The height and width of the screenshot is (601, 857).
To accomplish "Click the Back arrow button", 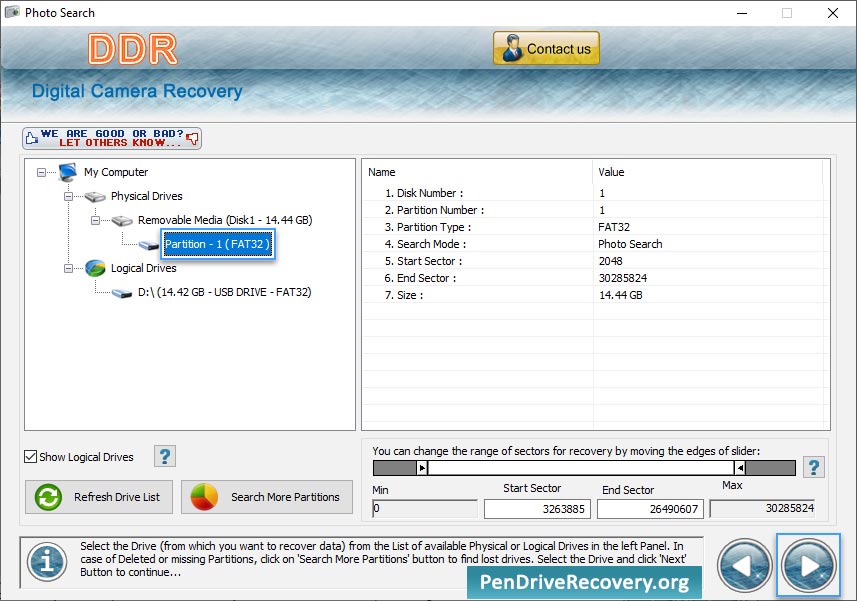I will tap(744, 565).
